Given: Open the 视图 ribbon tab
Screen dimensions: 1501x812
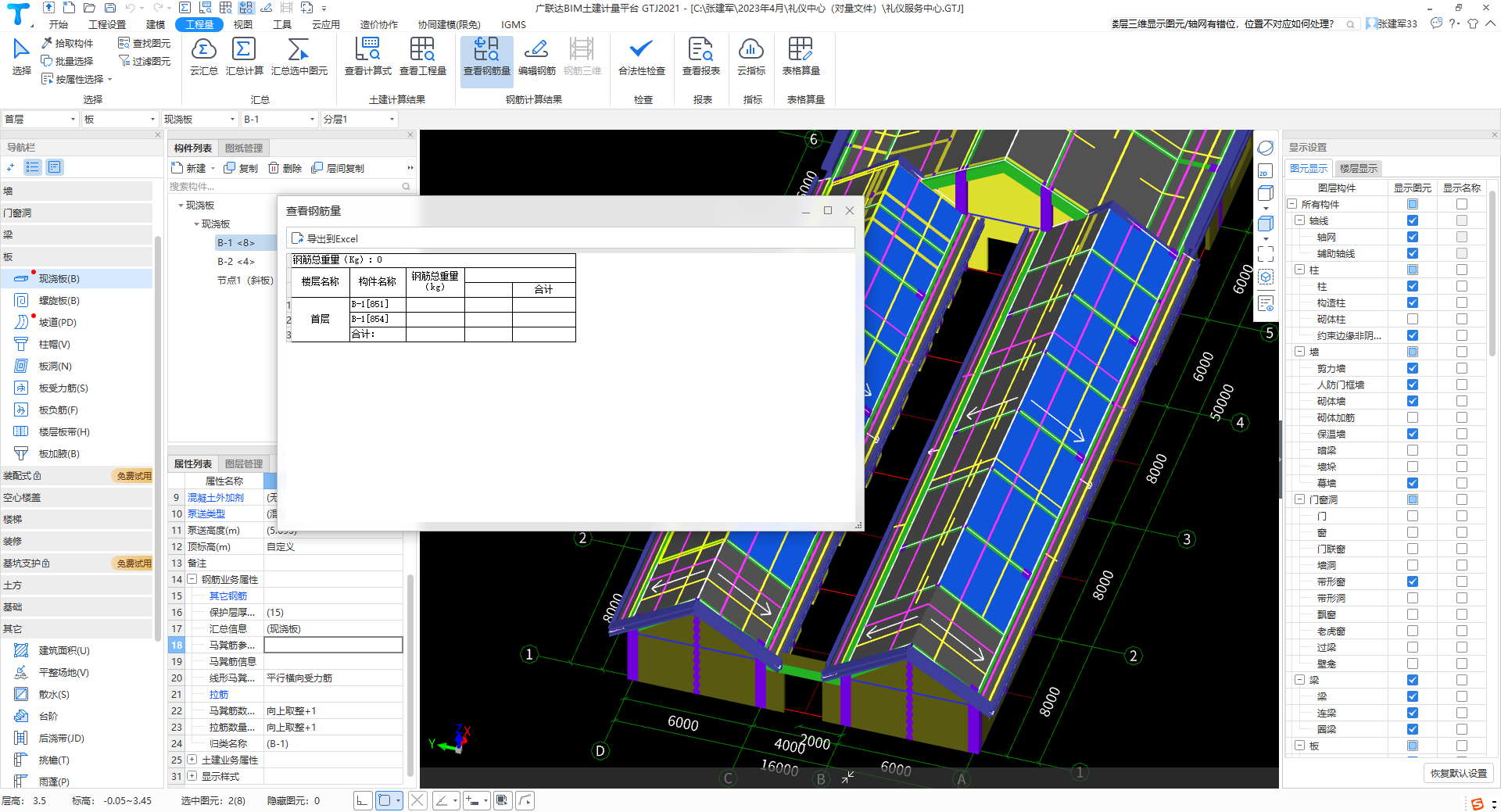Looking at the screenshot, I should tap(243, 24).
